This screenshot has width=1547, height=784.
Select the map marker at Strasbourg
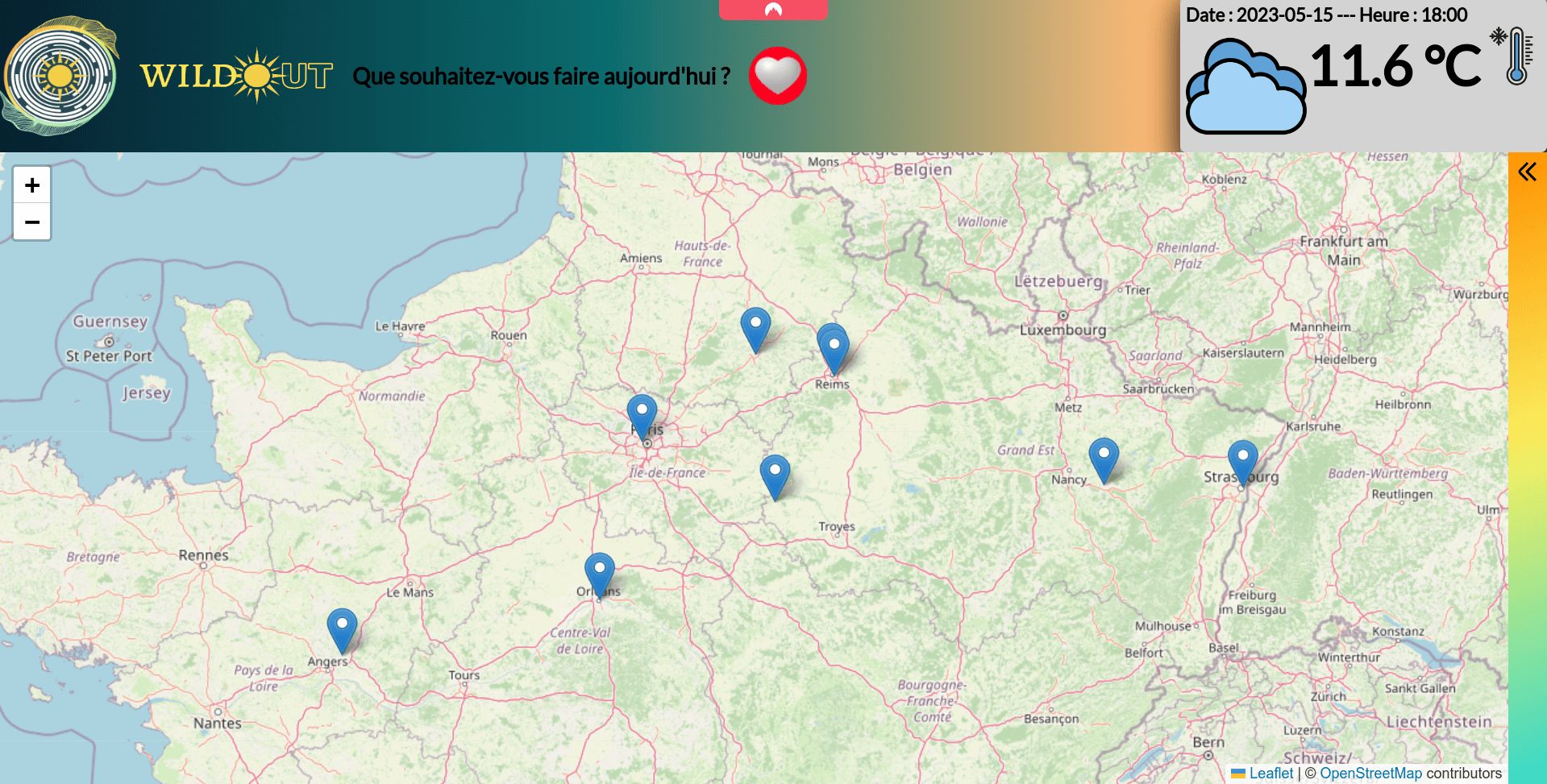(1242, 463)
